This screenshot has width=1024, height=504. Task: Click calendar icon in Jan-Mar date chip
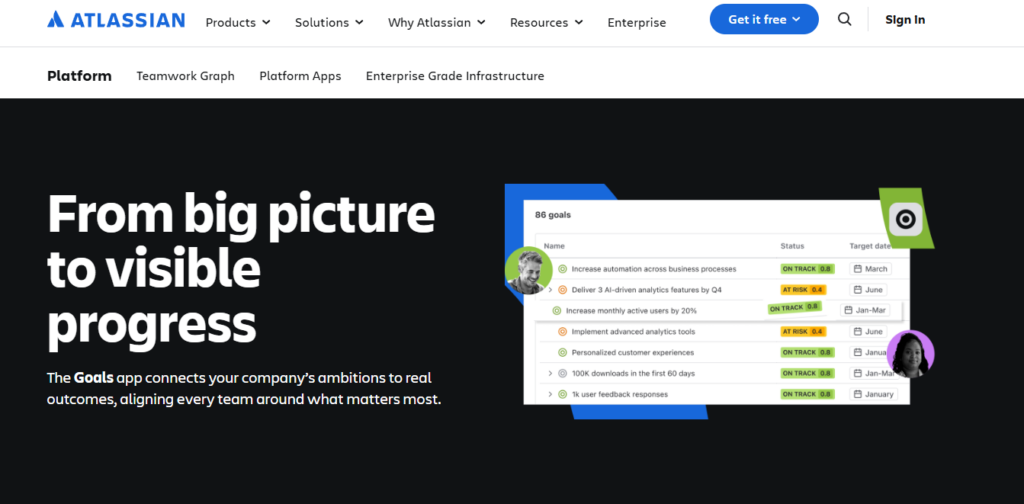point(848,311)
